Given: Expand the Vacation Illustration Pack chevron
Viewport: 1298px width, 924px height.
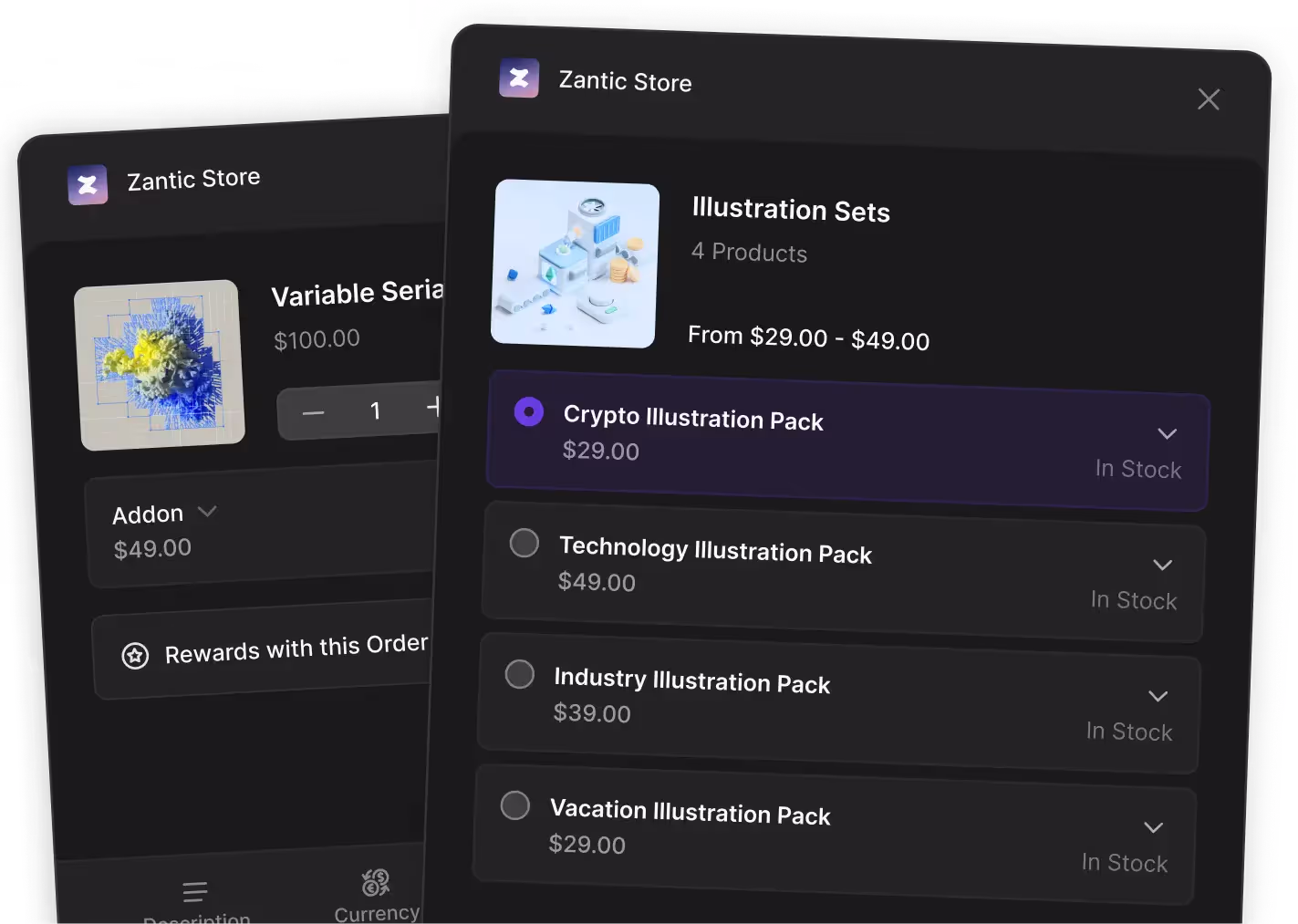Looking at the screenshot, I should (1154, 827).
